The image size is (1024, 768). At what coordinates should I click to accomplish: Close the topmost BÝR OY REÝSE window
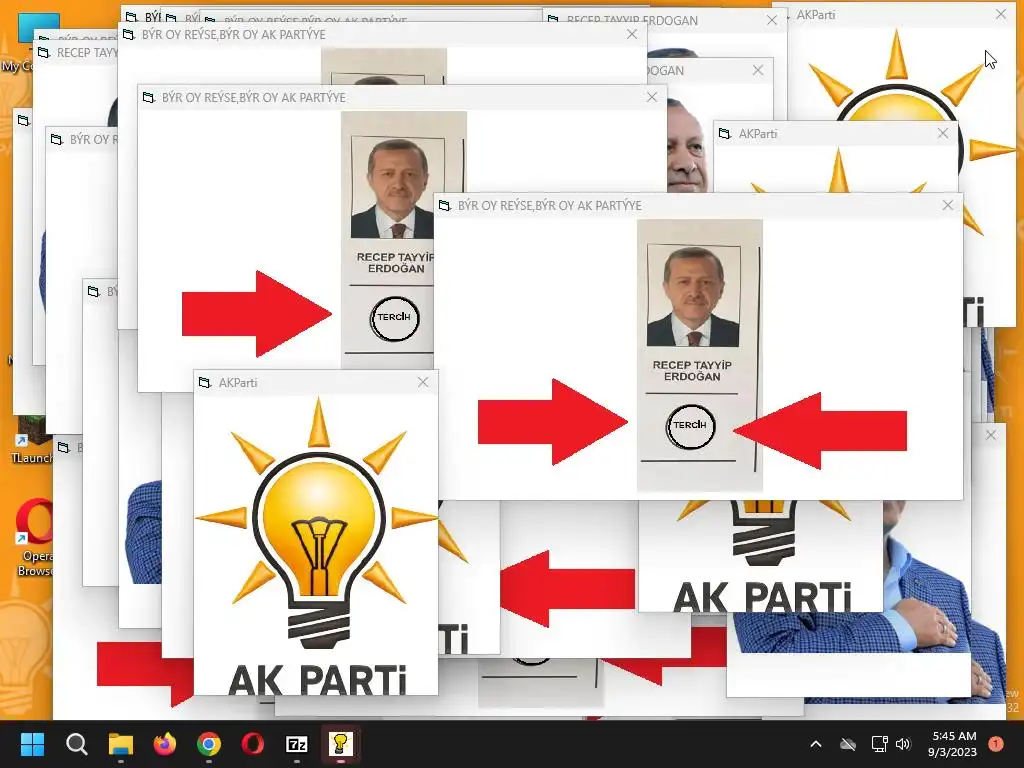(632, 35)
